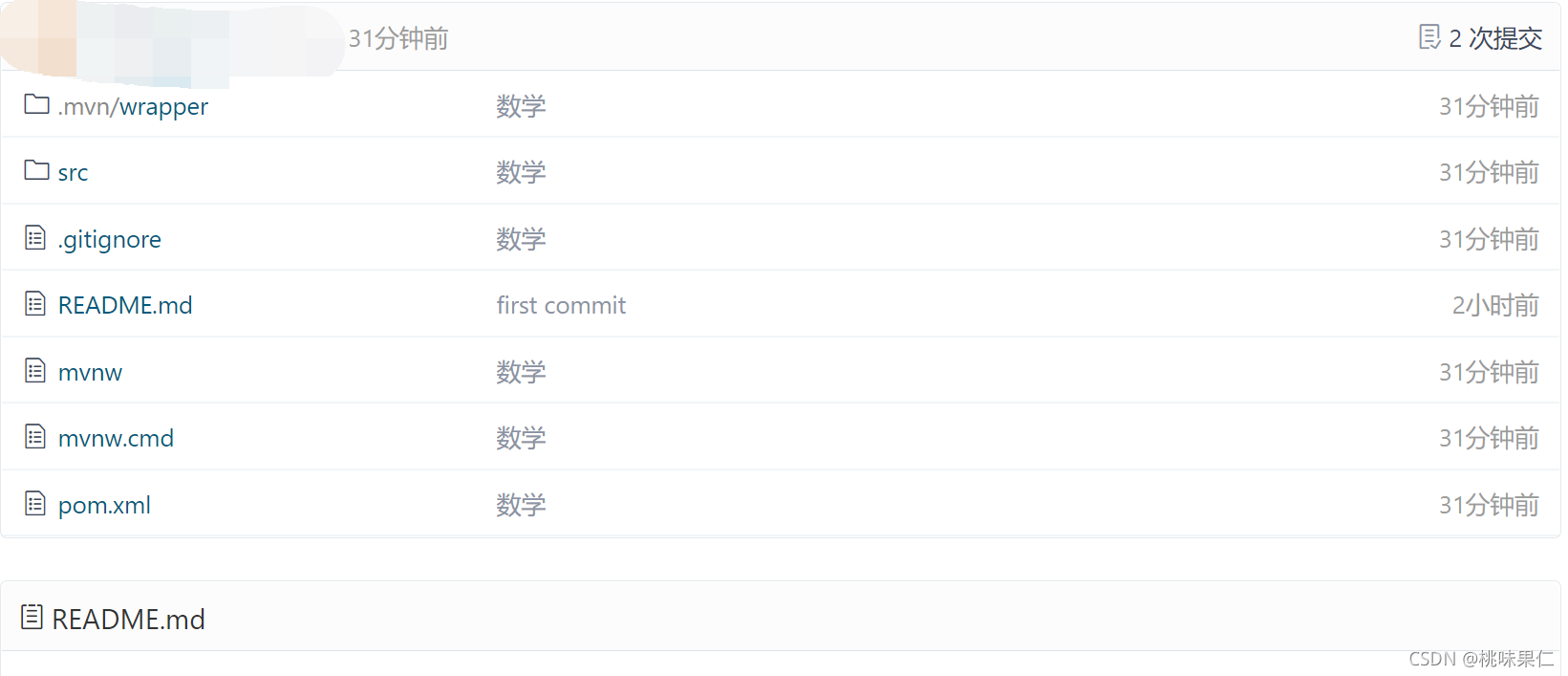This screenshot has width=1568, height=676.
Task: Open the first commit message link
Action: (x=561, y=305)
